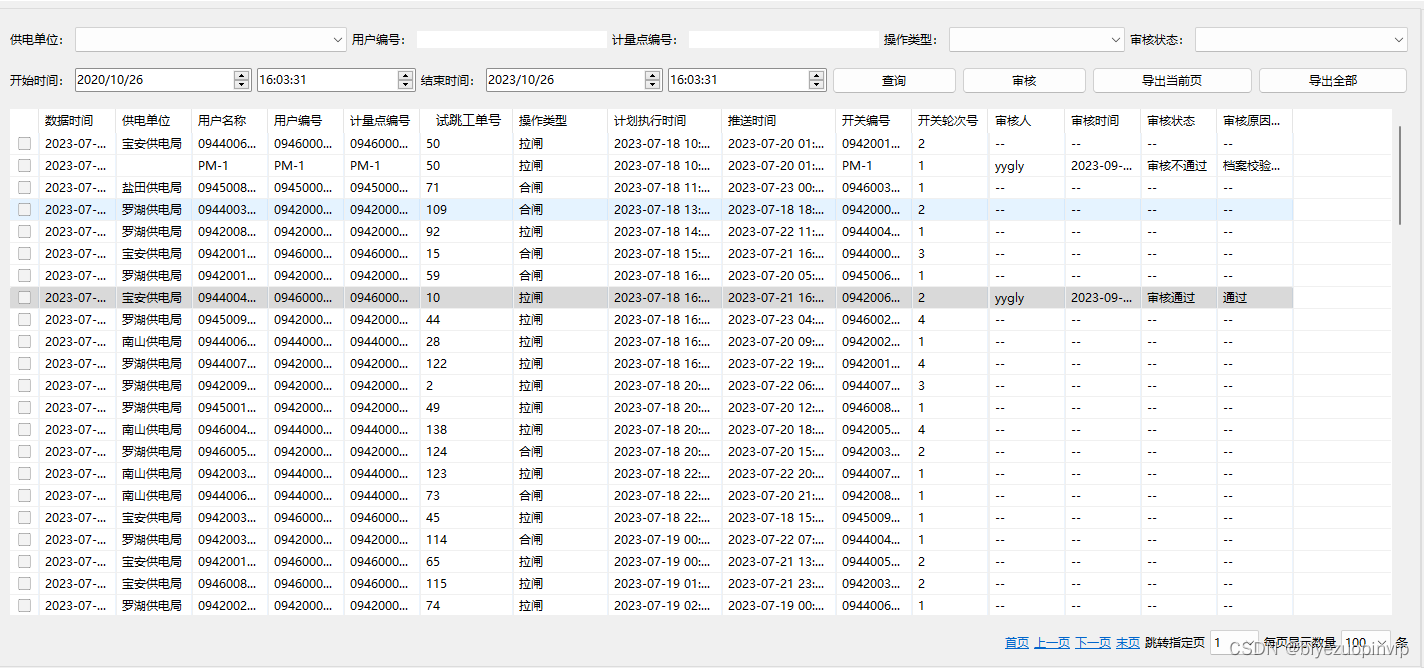The image size is (1424, 668).
Task: Click the 操作类型 table column header
Action: [560, 120]
